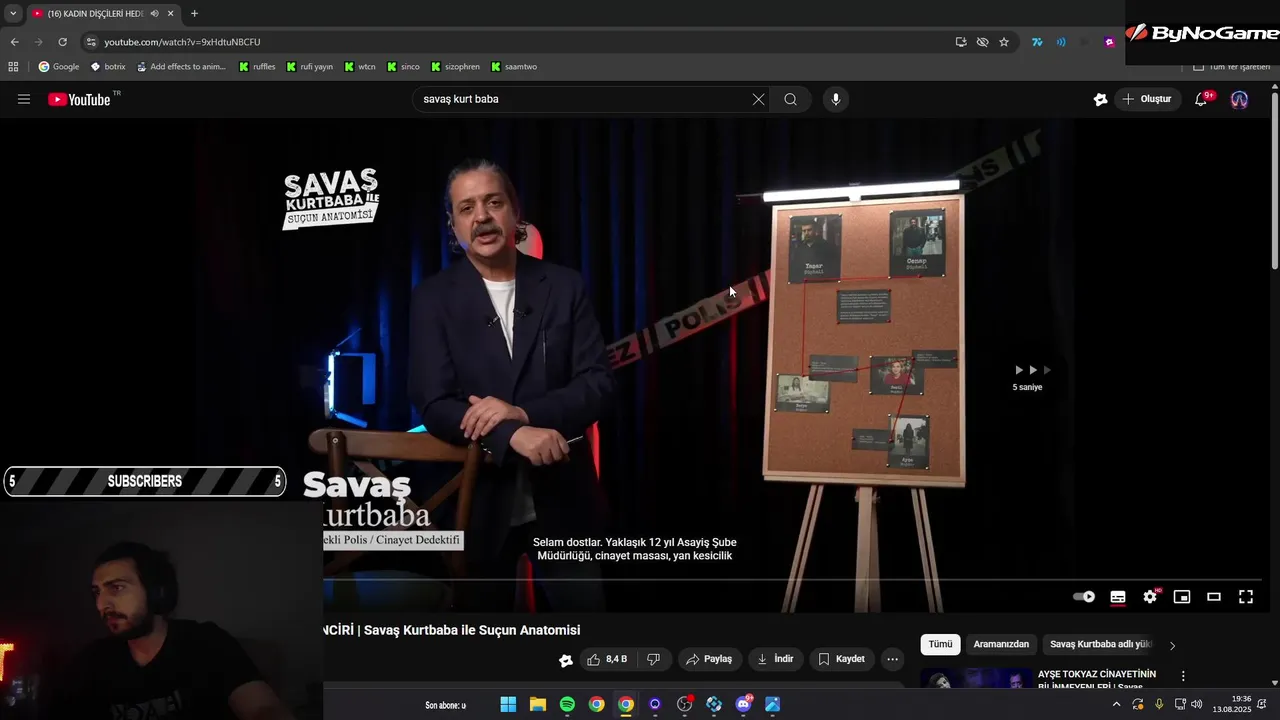Open the rufi yayın bookmark
This screenshot has height=720, width=1280.
pos(310,67)
